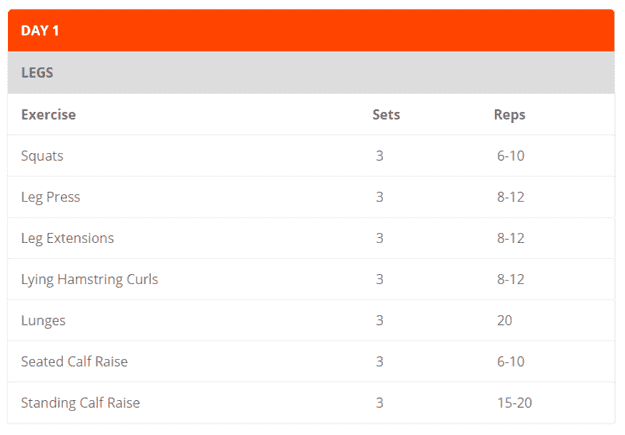The width and height of the screenshot is (625, 435).
Task: Click the 8-12 reps for Leg Press
Action: point(510,197)
